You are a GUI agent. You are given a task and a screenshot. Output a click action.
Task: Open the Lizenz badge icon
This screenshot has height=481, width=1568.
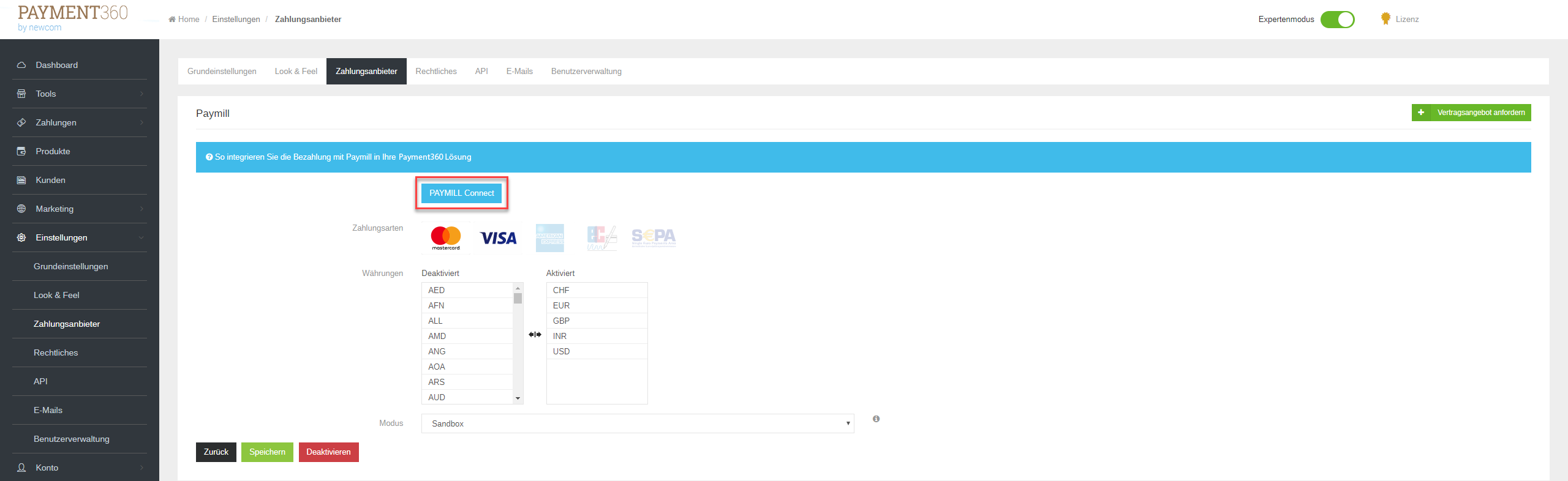[1385, 19]
